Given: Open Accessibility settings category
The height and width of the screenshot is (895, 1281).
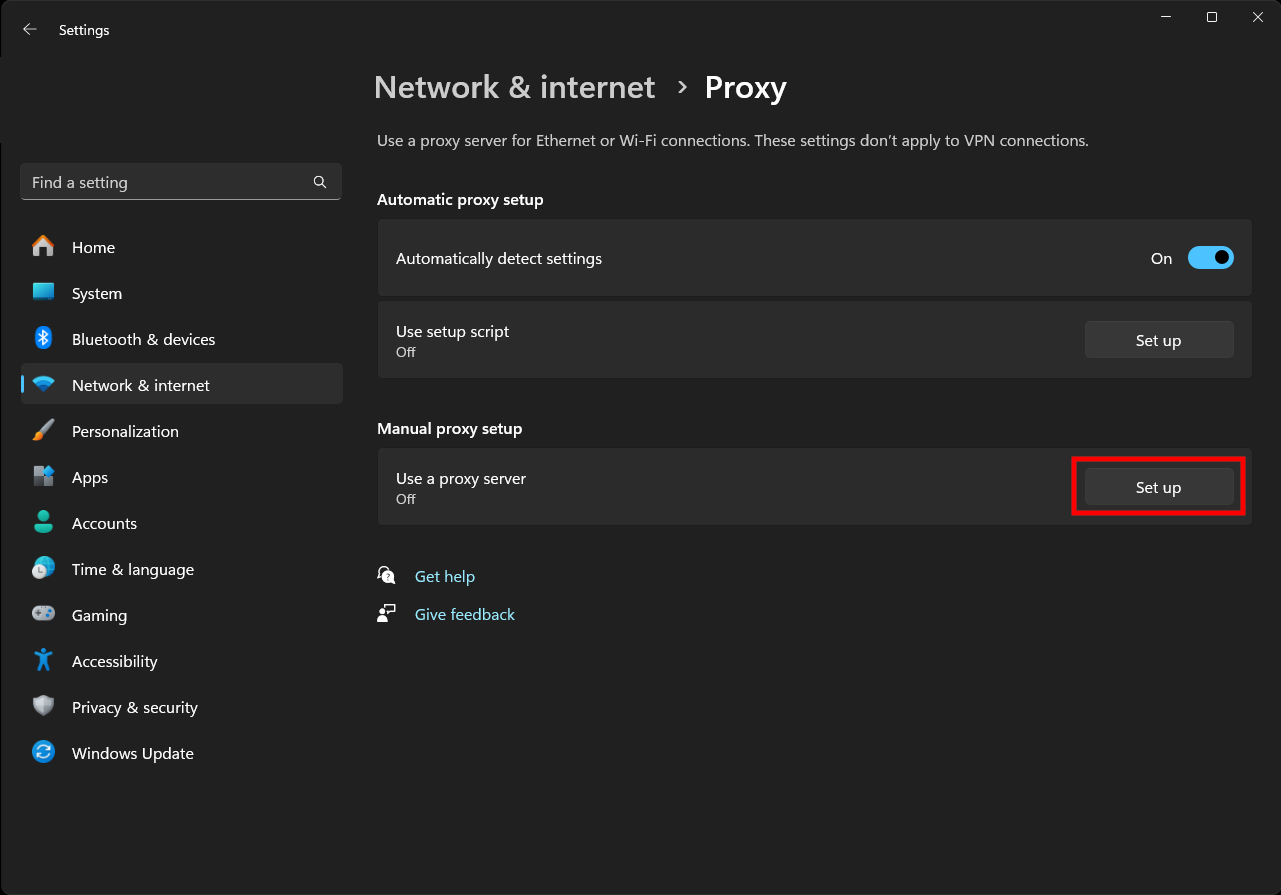Looking at the screenshot, I should coord(114,661).
